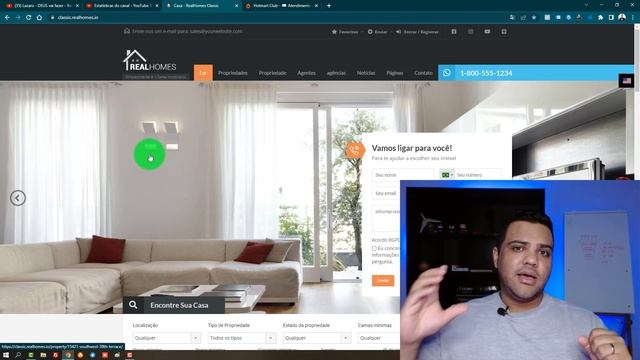Image resolution: width=640 pixels, height=360 pixels.
Task: Open browser extensions puzzle icon
Action: (600, 18)
